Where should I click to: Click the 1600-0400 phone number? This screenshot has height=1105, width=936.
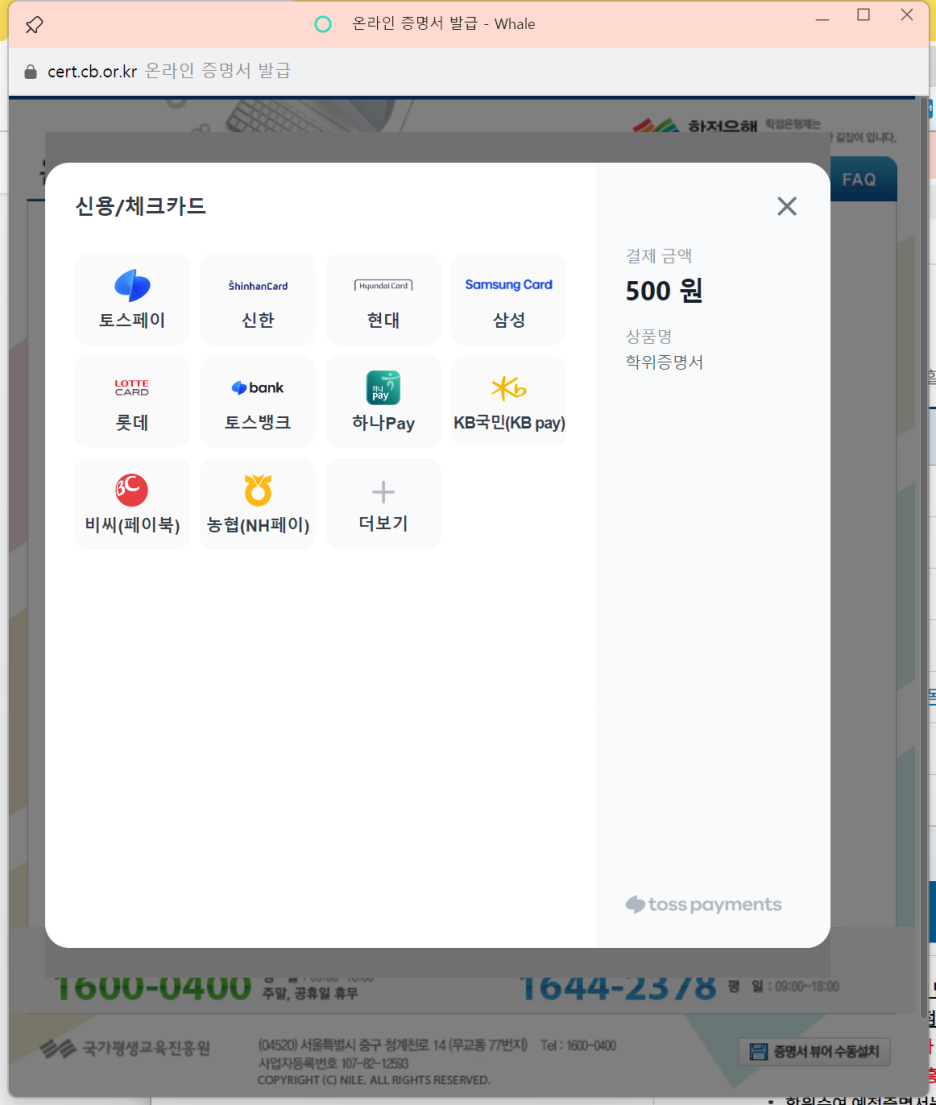(x=152, y=986)
